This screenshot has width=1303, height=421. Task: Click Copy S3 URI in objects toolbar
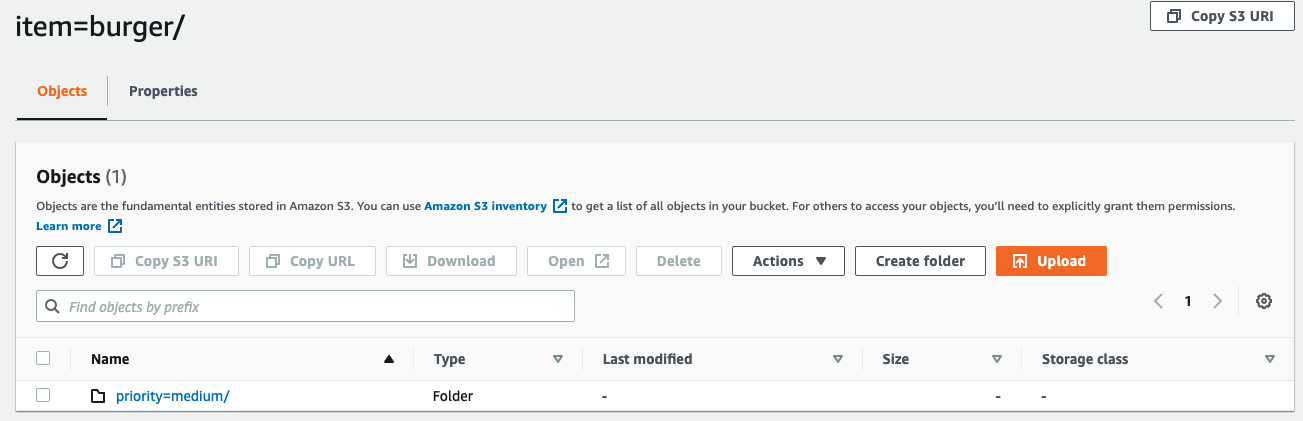coord(167,261)
